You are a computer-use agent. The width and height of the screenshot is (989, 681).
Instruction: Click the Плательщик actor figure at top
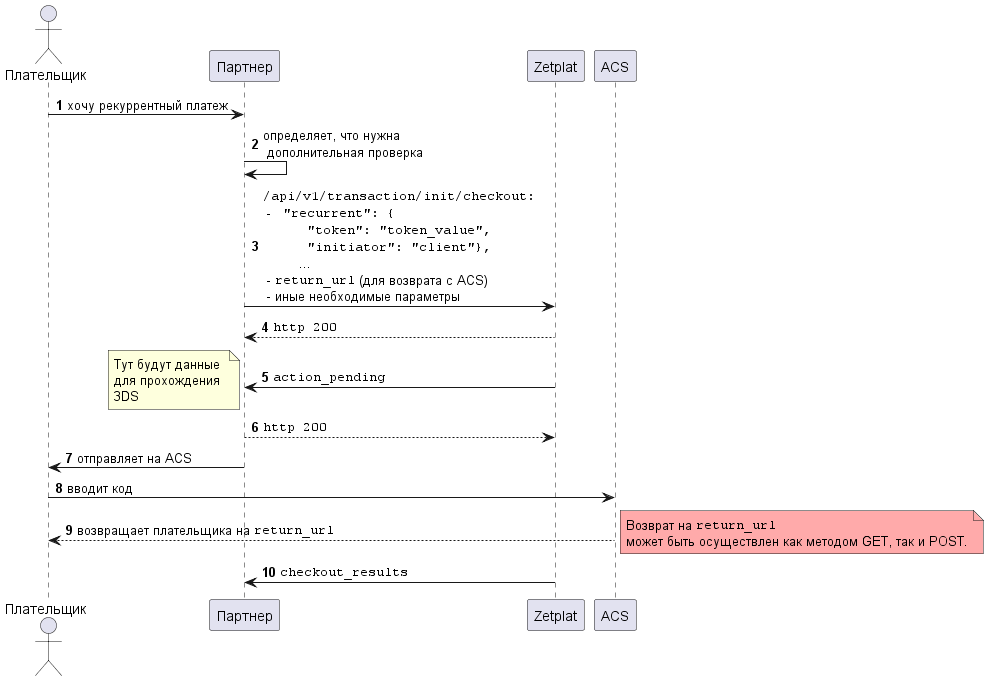point(47,34)
